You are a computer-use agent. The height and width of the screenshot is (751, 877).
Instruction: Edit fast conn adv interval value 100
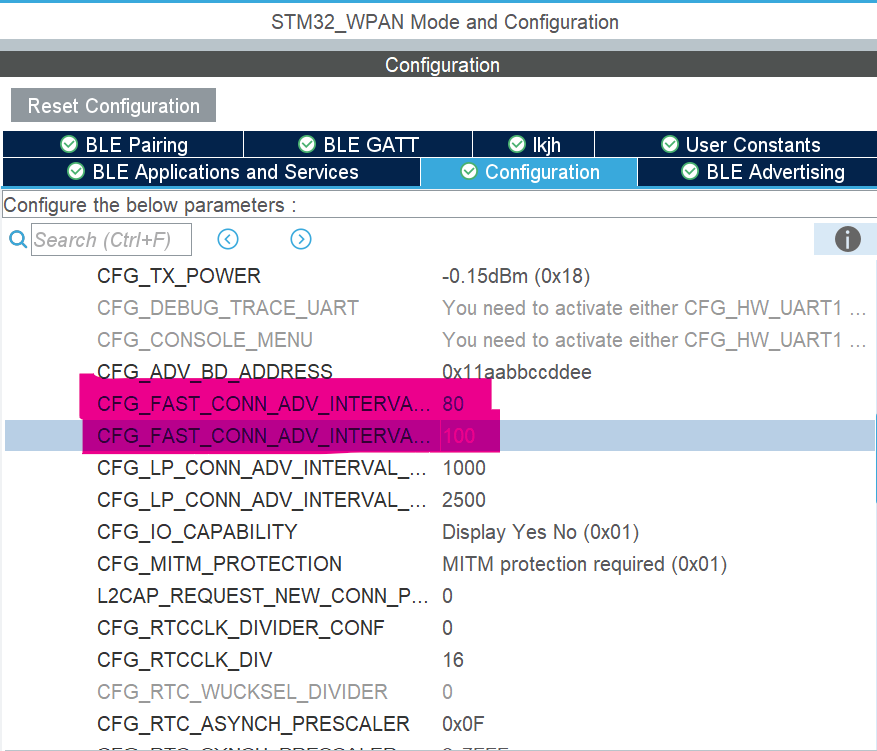point(459,436)
